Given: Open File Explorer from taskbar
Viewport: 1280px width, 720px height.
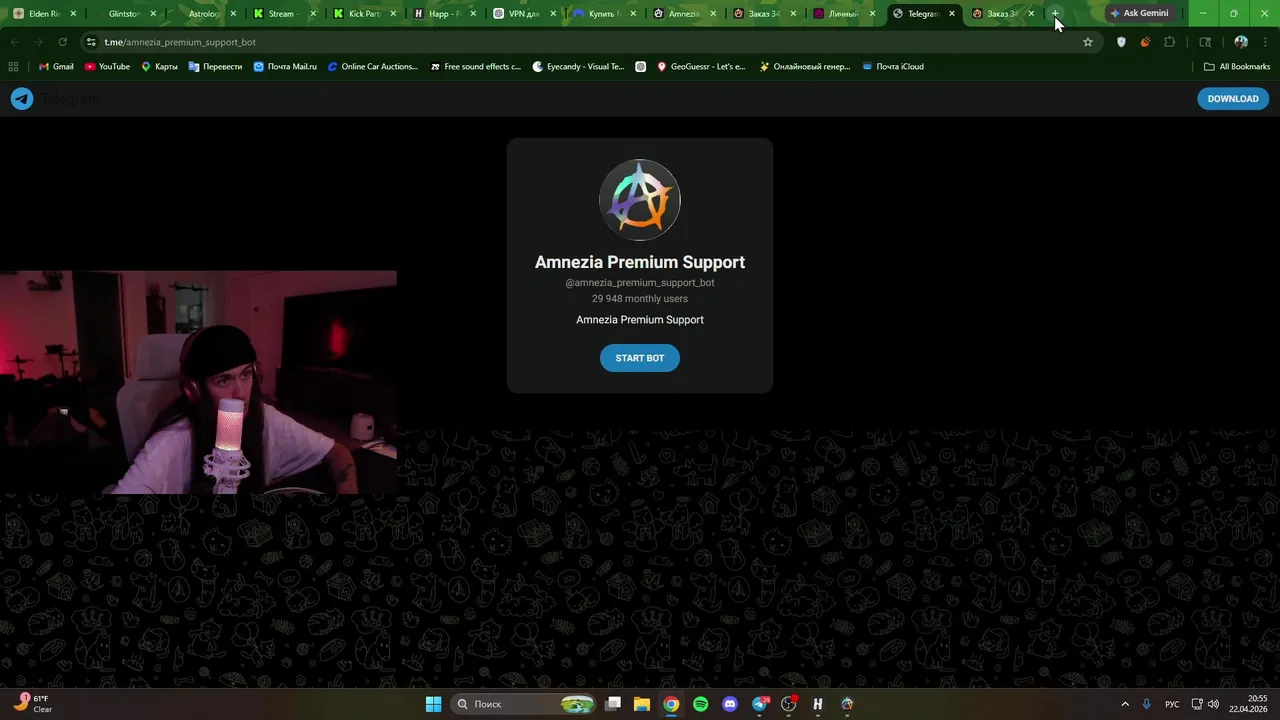Looking at the screenshot, I should pyautogui.click(x=642, y=704).
